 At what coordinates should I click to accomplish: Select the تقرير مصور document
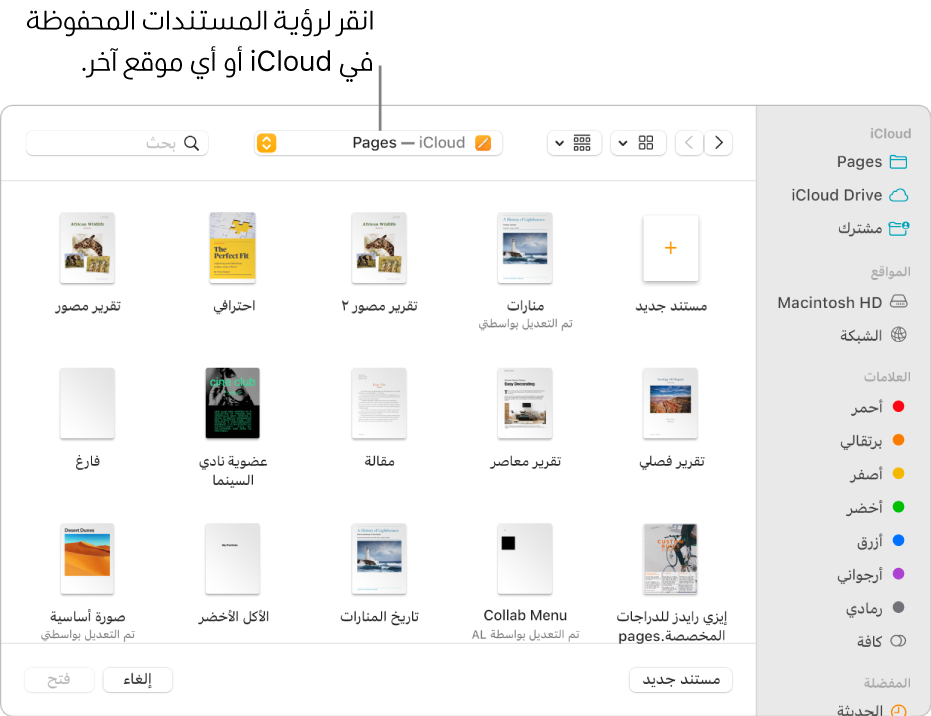[x=87, y=248]
